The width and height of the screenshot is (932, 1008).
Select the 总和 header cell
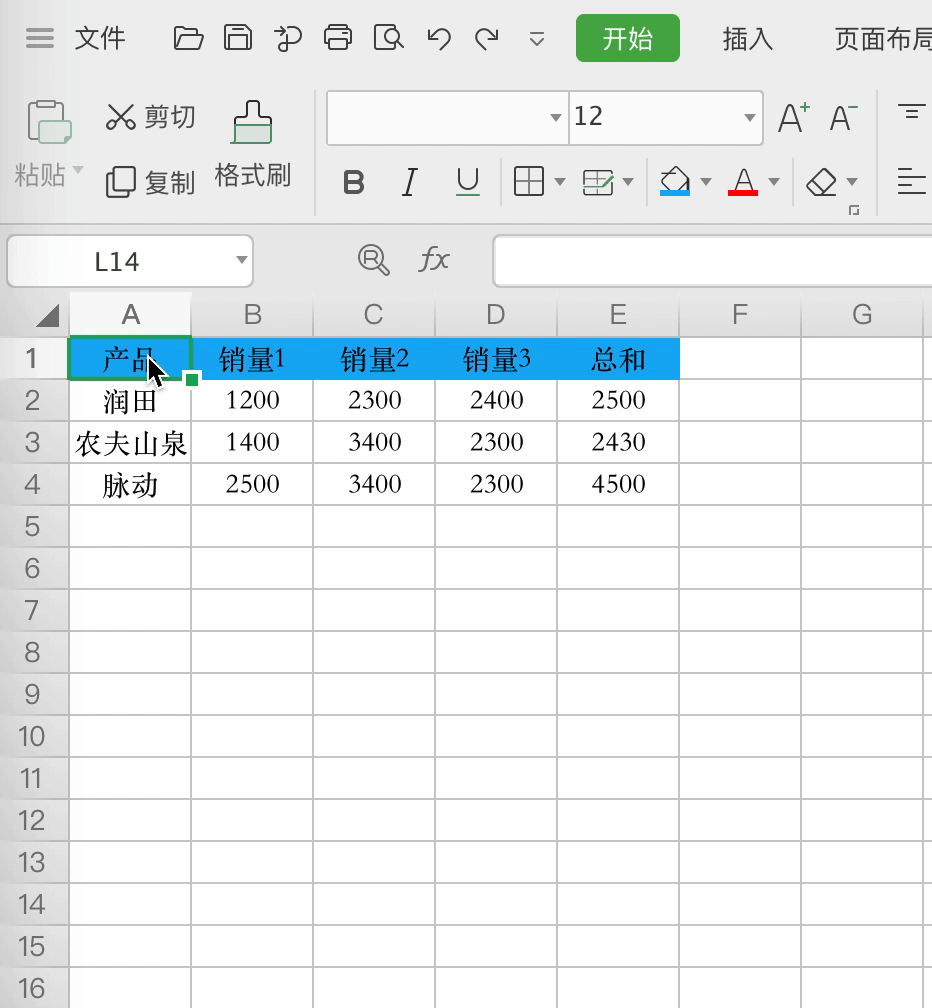618,359
